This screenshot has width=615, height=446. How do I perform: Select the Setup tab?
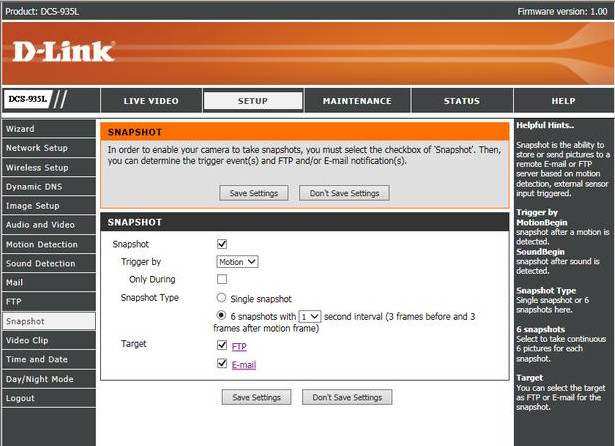pyautogui.click(x=253, y=101)
